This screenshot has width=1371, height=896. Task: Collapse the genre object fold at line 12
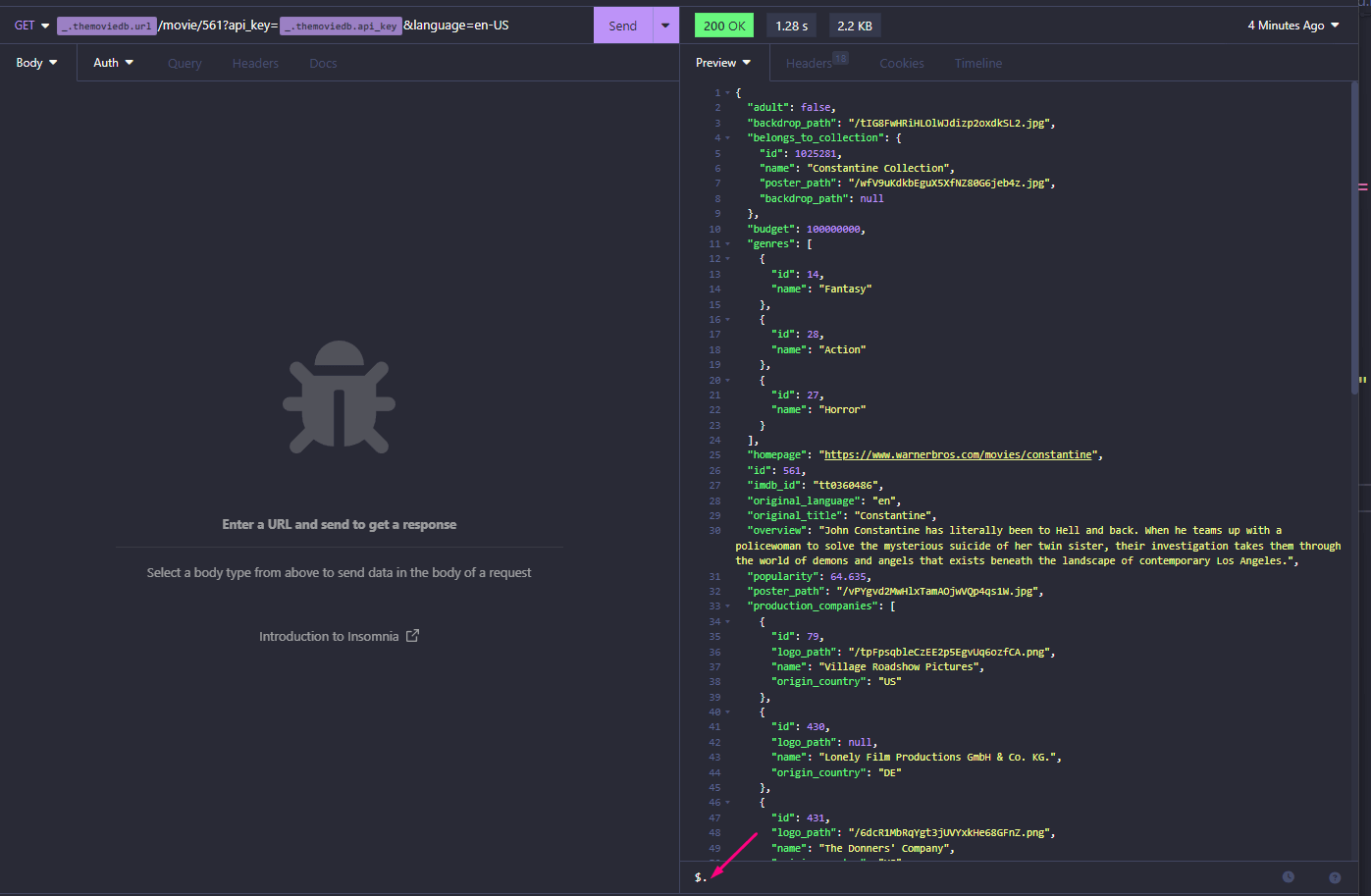[727, 259]
